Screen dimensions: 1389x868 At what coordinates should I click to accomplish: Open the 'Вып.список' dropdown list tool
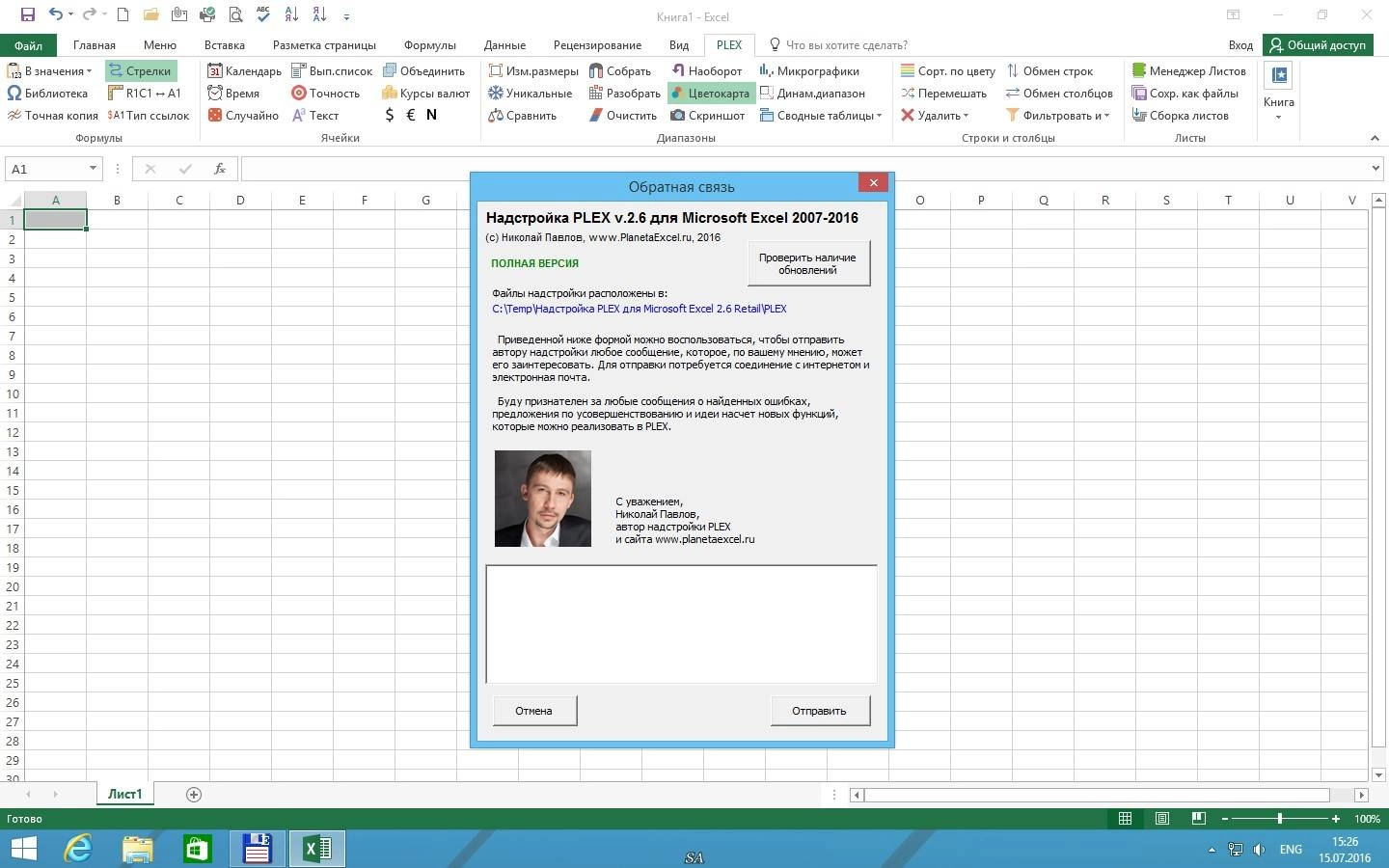pos(332,71)
